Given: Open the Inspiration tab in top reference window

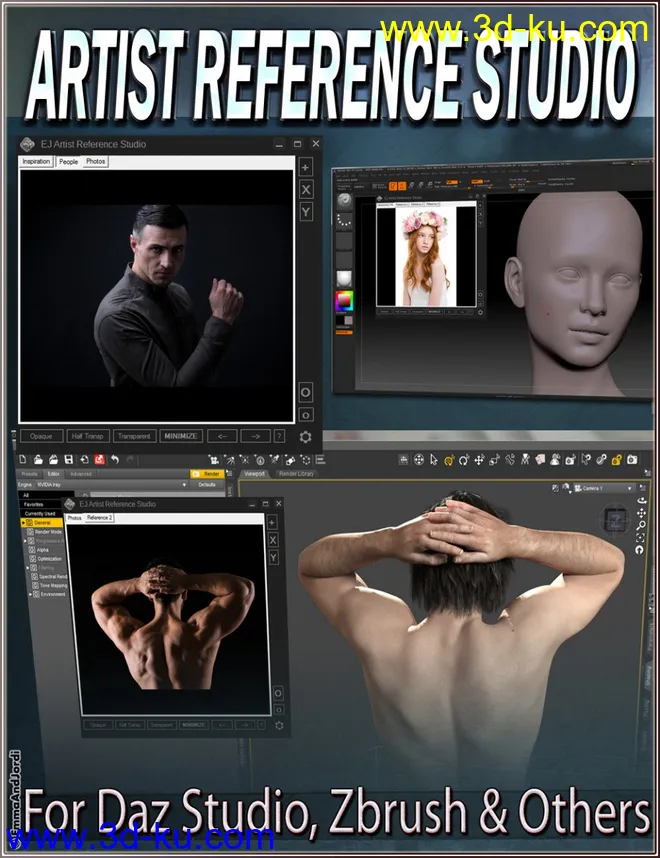Looking at the screenshot, I should [x=36, y=161].
